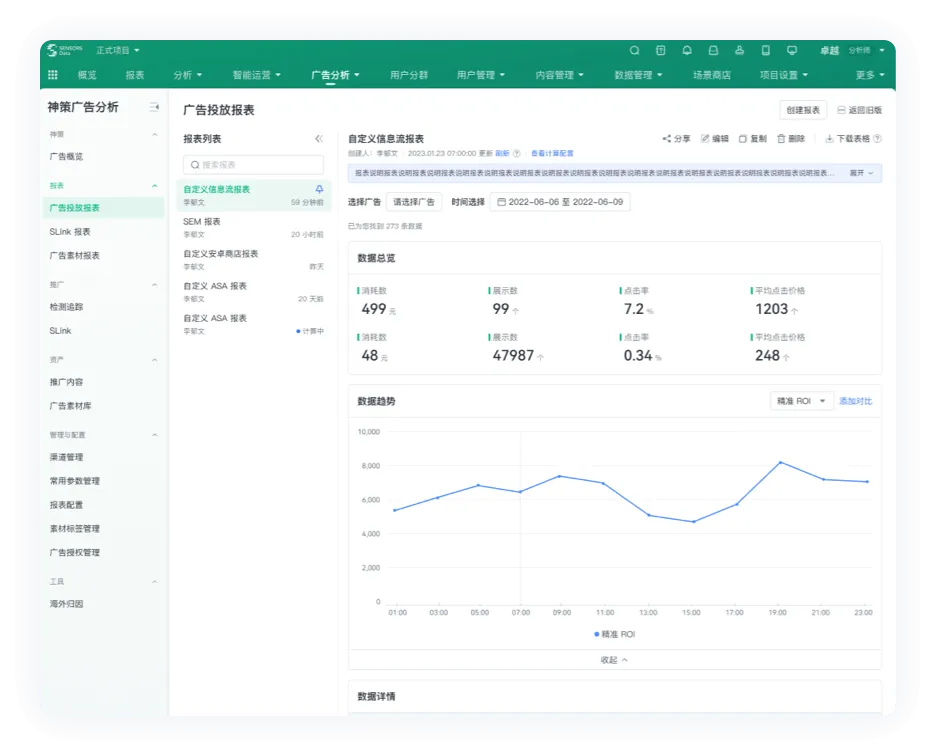Click the 复制 copy icon

(x=743, y=139)
